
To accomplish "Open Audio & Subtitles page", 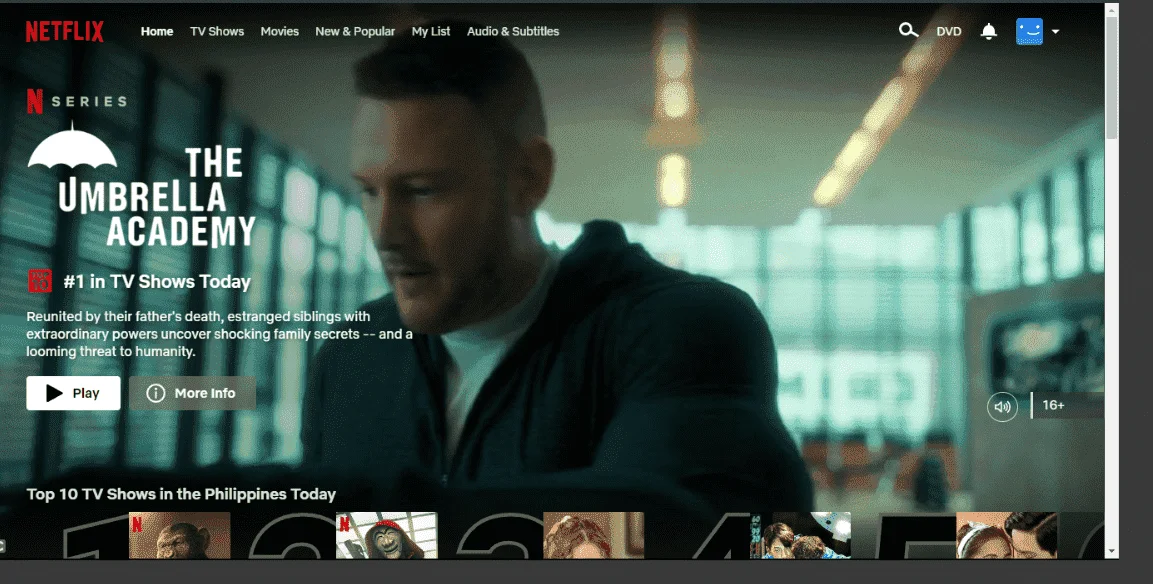I will 513,32.
